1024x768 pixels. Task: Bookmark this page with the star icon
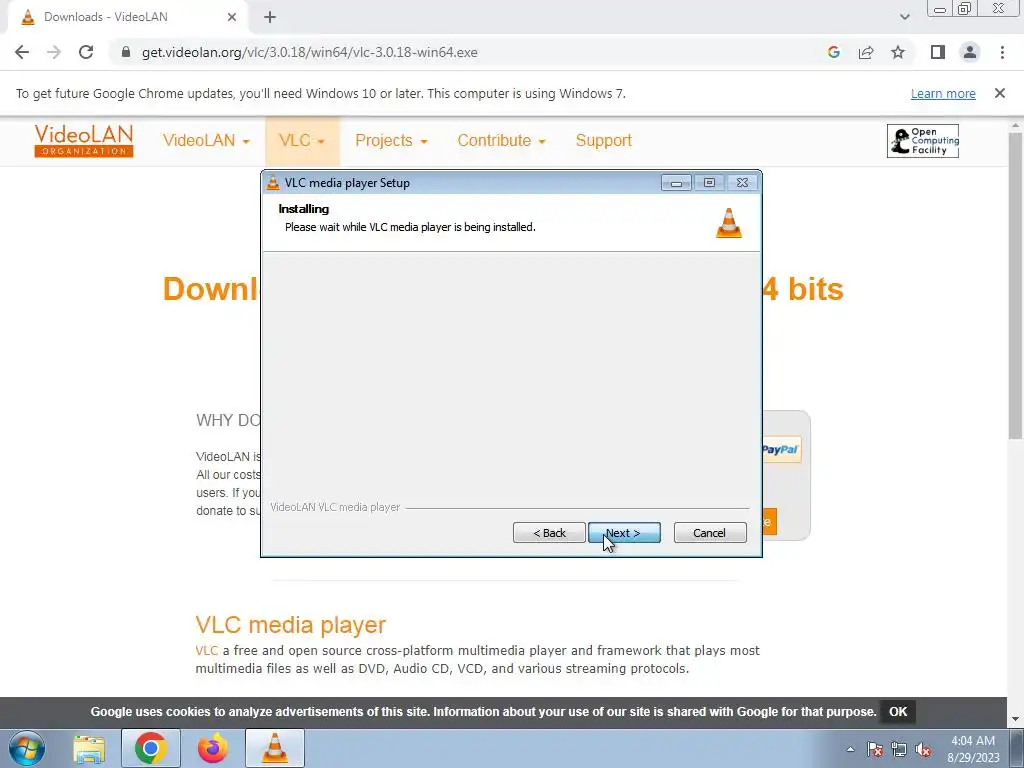[x=898, y=52]
